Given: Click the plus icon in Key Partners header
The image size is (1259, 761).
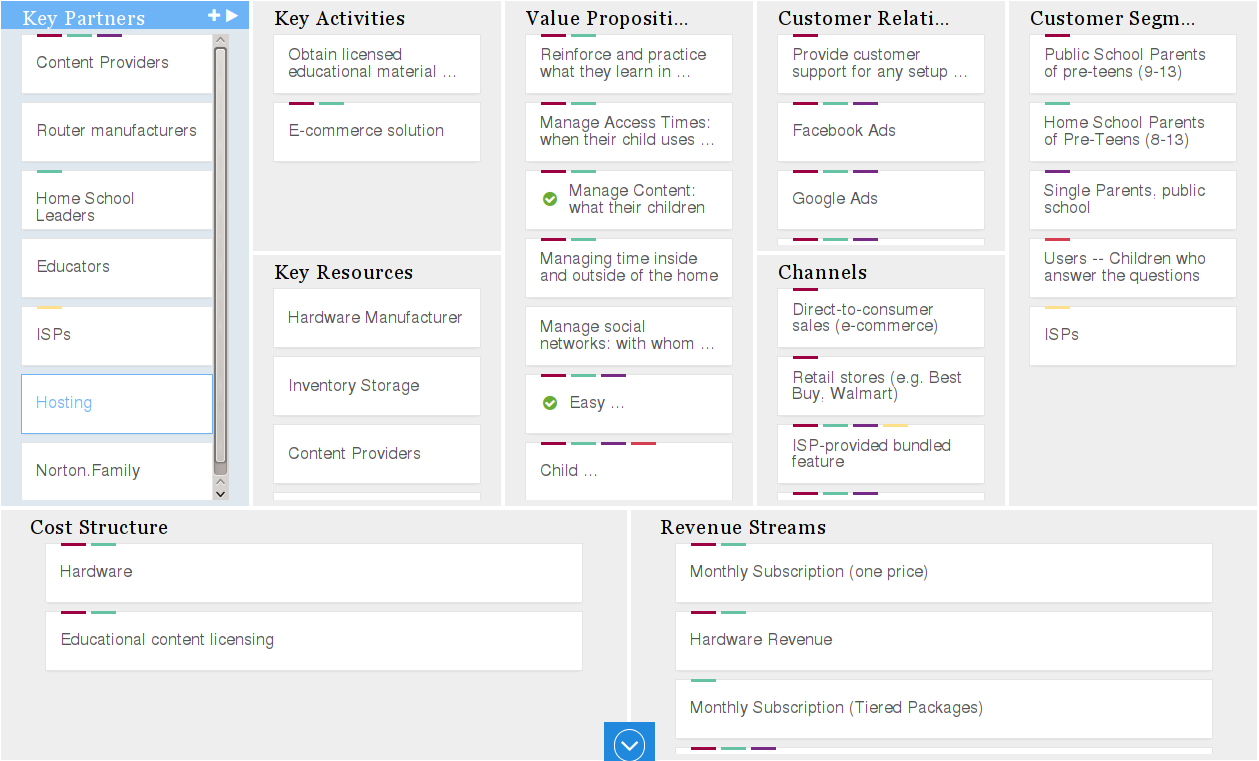Looking at the screenshot, I should point(214,16).
